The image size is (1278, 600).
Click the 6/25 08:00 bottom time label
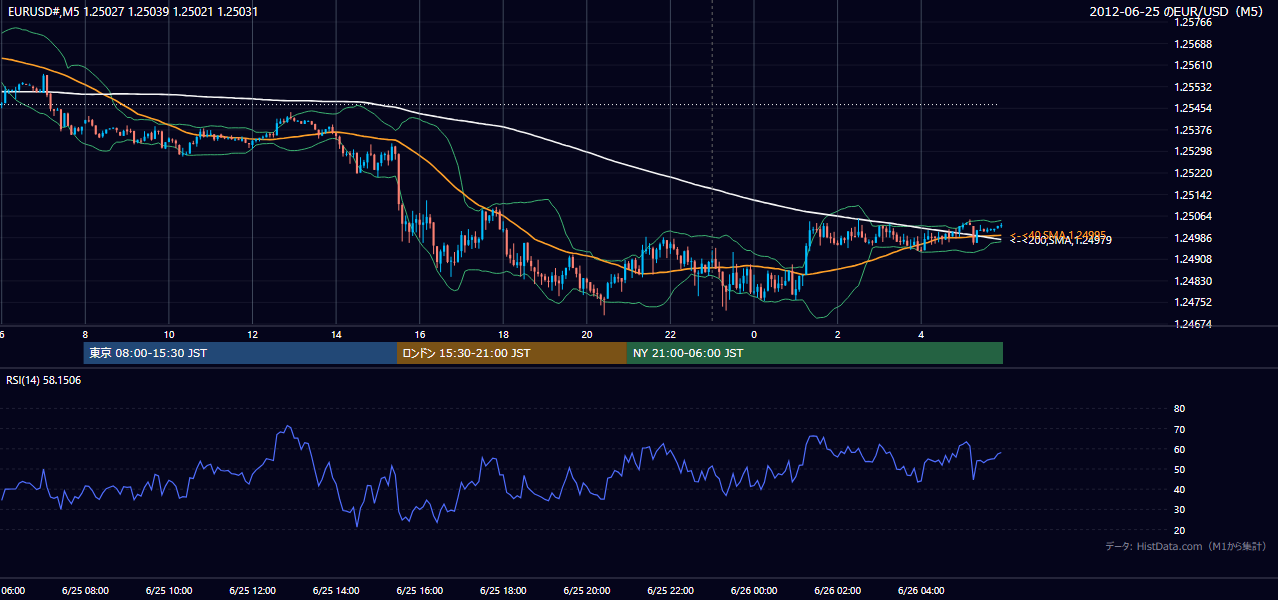85,591
